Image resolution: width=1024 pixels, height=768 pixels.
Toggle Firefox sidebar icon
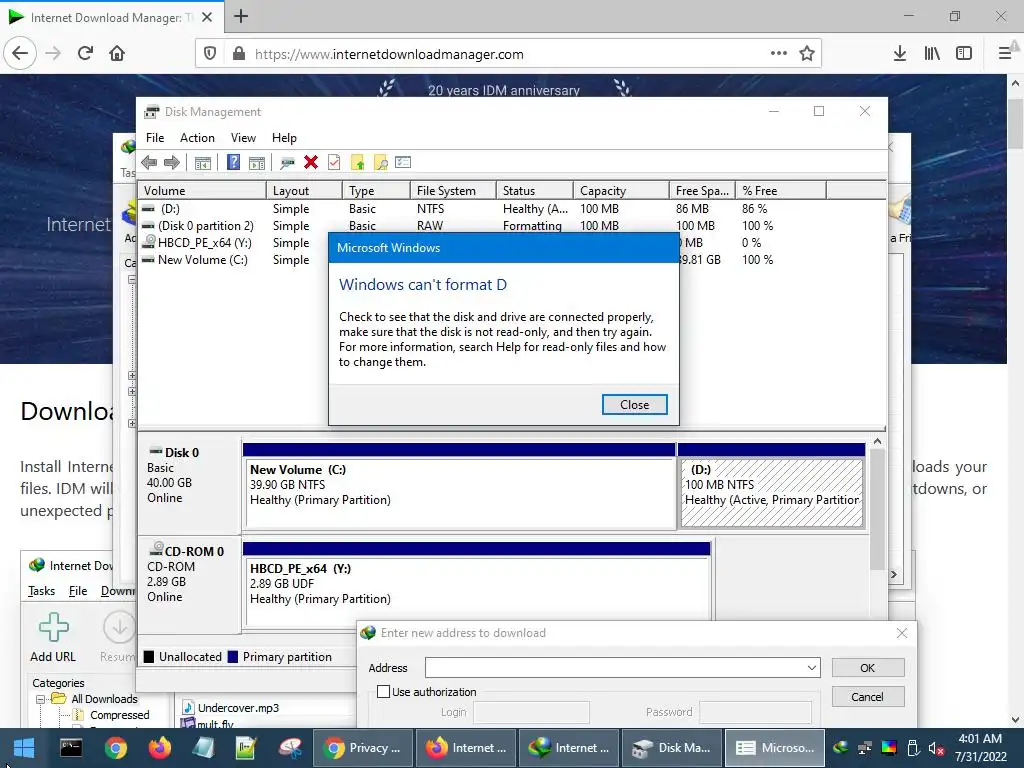(964, 54)
